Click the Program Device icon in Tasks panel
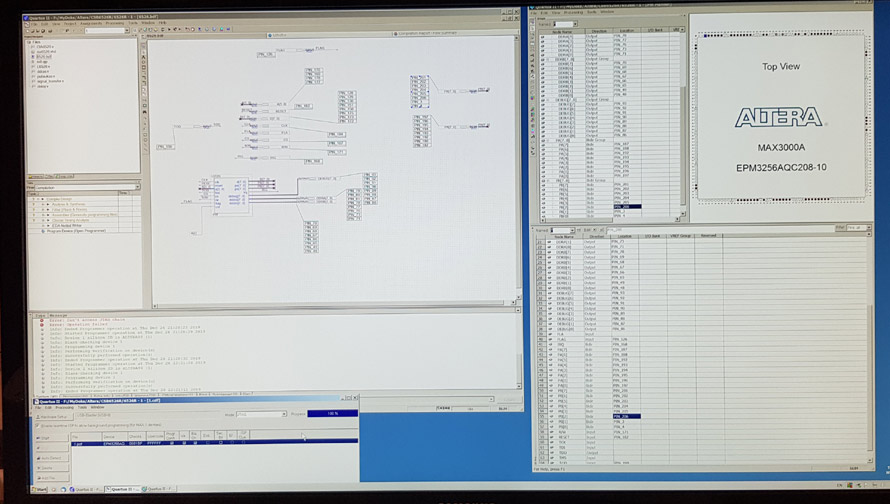The height and width of the screenshot is (504, 890). pyautogui.click(x=43, y=231)
